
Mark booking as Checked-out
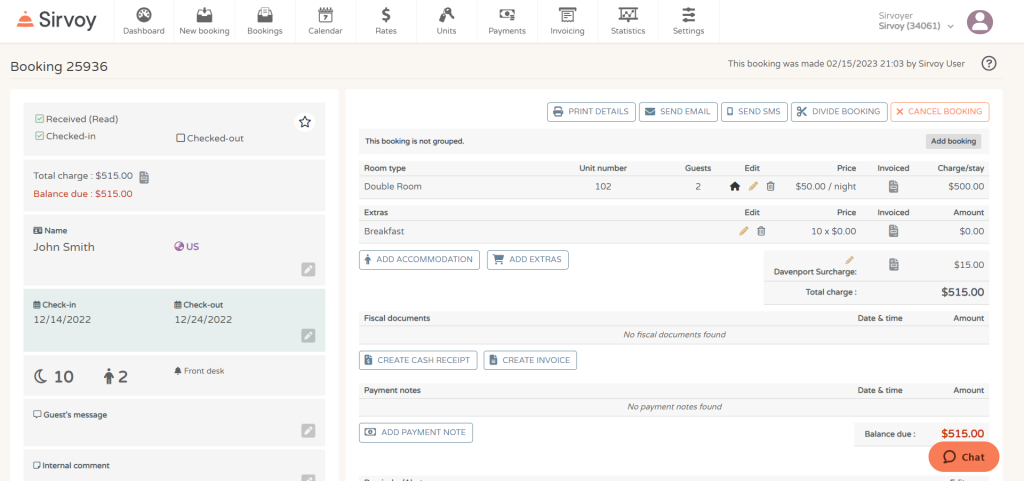tap(181, 138)
